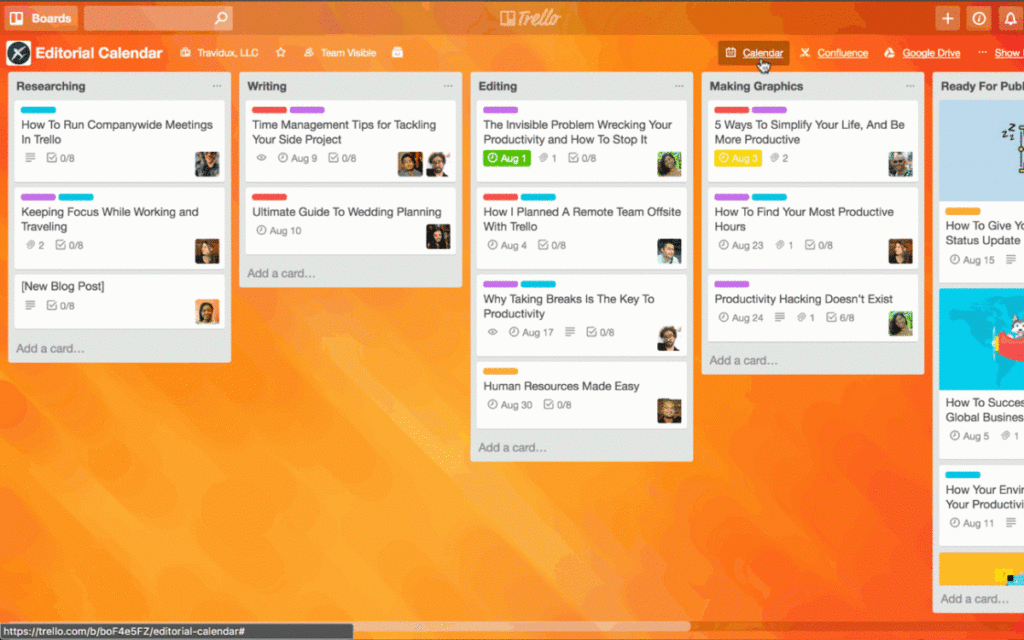Click the attachment badge on 5 Ways To Simplify card

tap(779, 158)
